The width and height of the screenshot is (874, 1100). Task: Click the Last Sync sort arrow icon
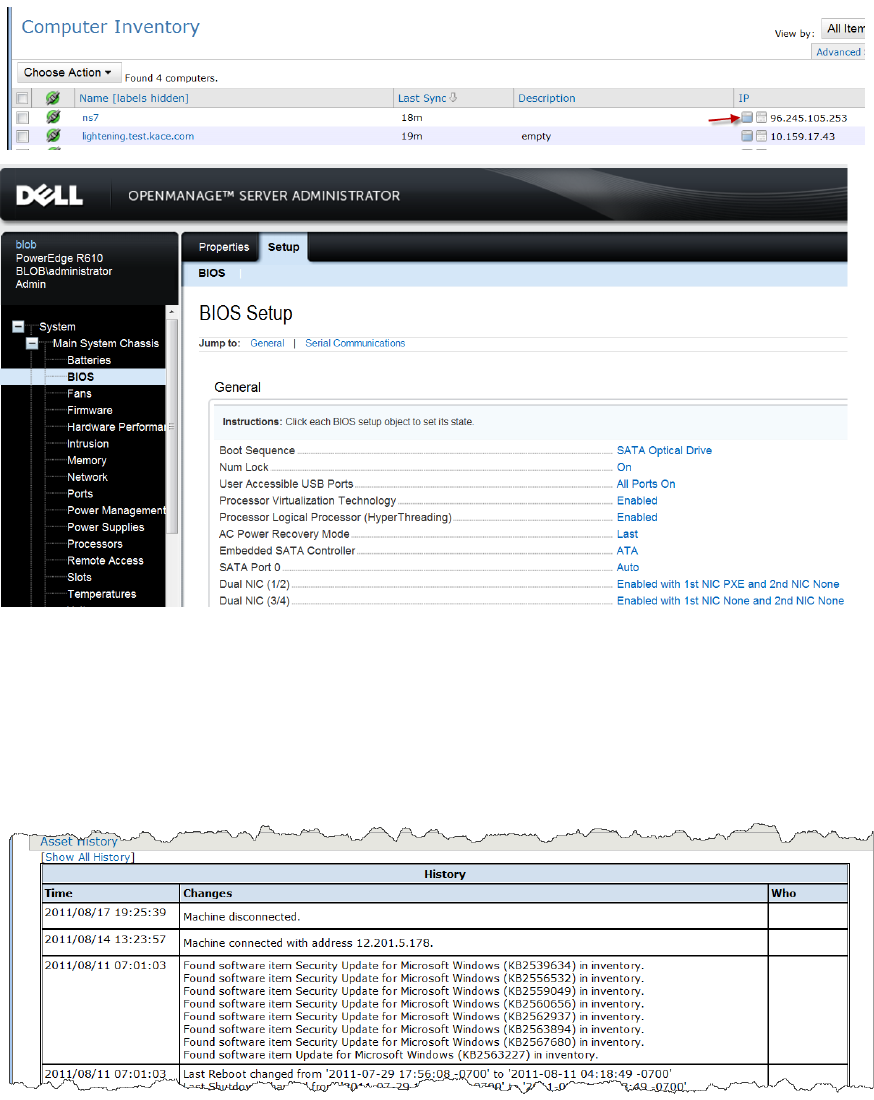pyautogui.click(x=453, y=98)
